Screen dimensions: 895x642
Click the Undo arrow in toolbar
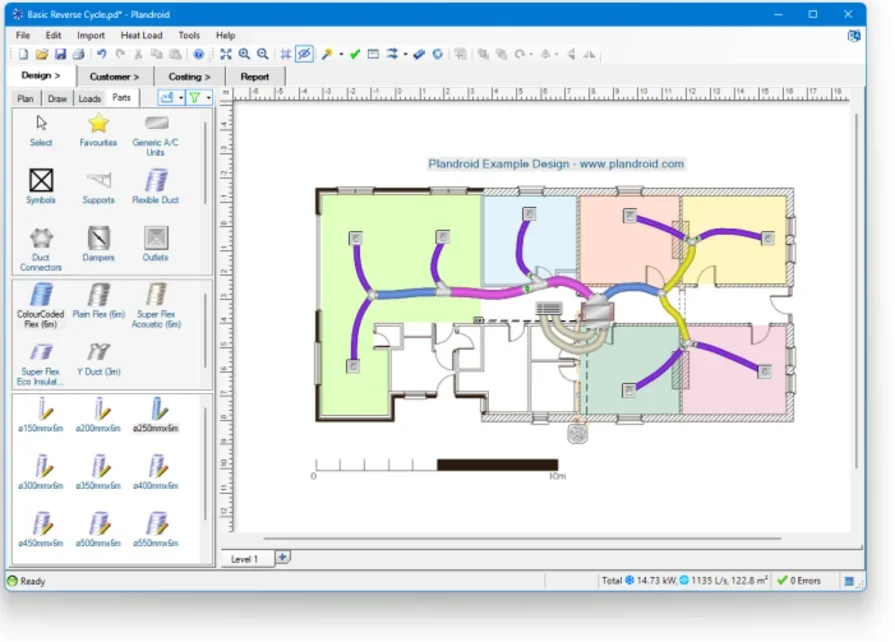click(101, 54)
